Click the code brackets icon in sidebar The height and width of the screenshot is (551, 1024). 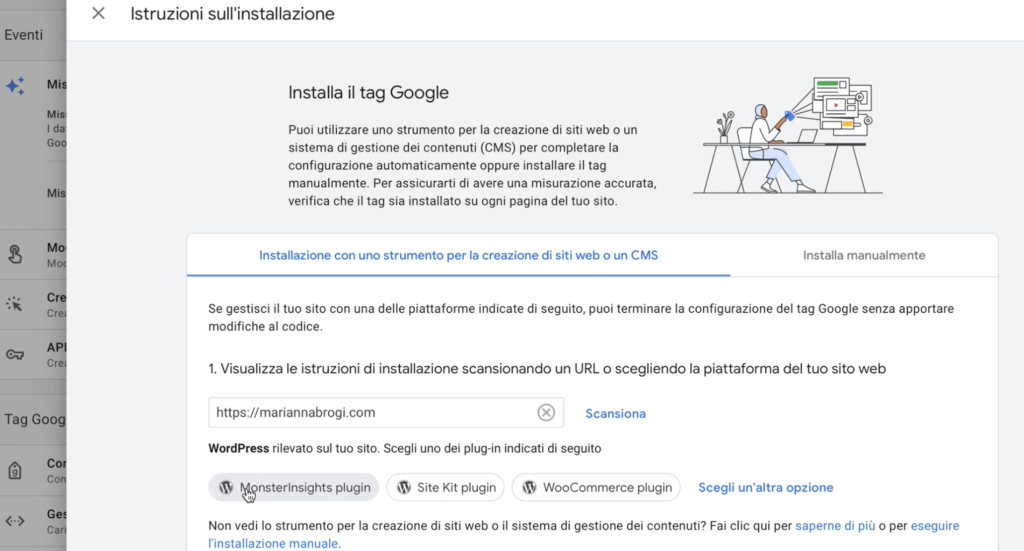click(x=15, y=520)
